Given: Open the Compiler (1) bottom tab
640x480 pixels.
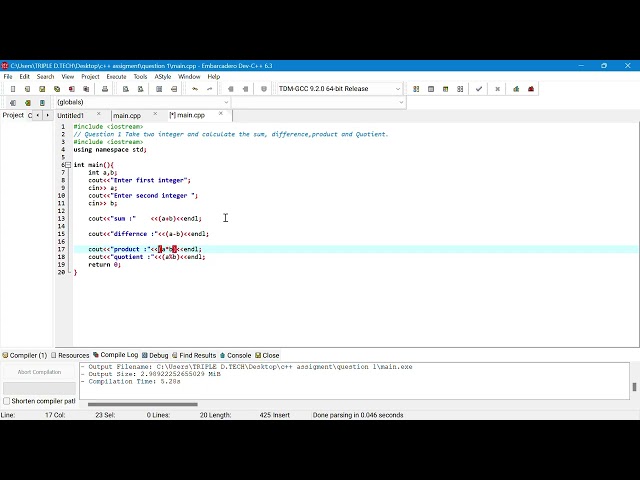Looking at the screenshot, I should pos(25,356).
